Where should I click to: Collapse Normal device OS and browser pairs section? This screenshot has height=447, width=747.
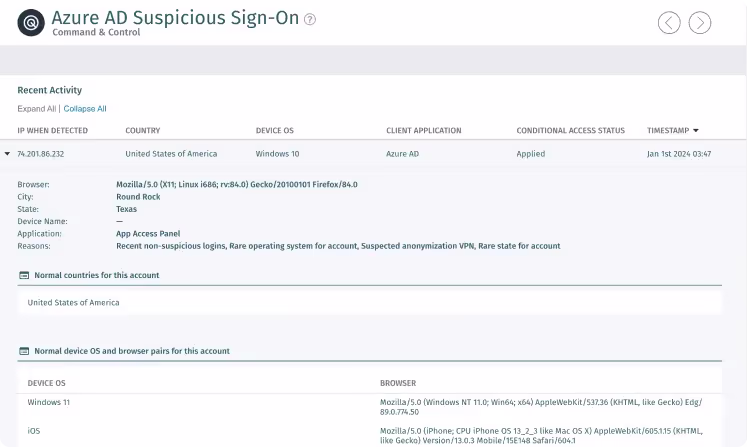[x=132, y=351]
